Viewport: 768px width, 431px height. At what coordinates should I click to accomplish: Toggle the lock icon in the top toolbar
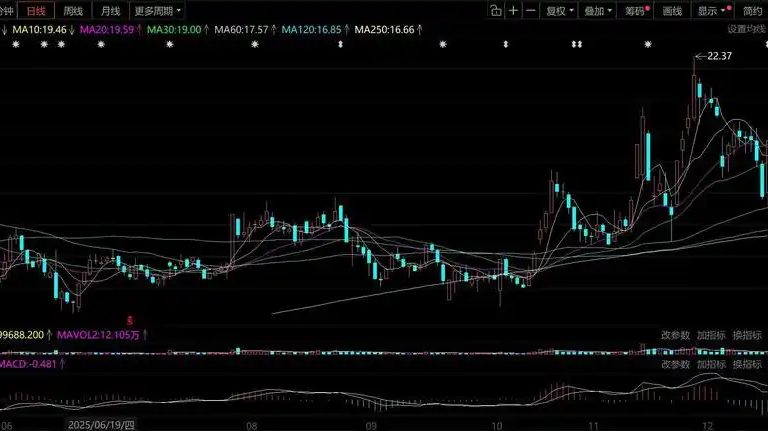click(x=496, y=11)
